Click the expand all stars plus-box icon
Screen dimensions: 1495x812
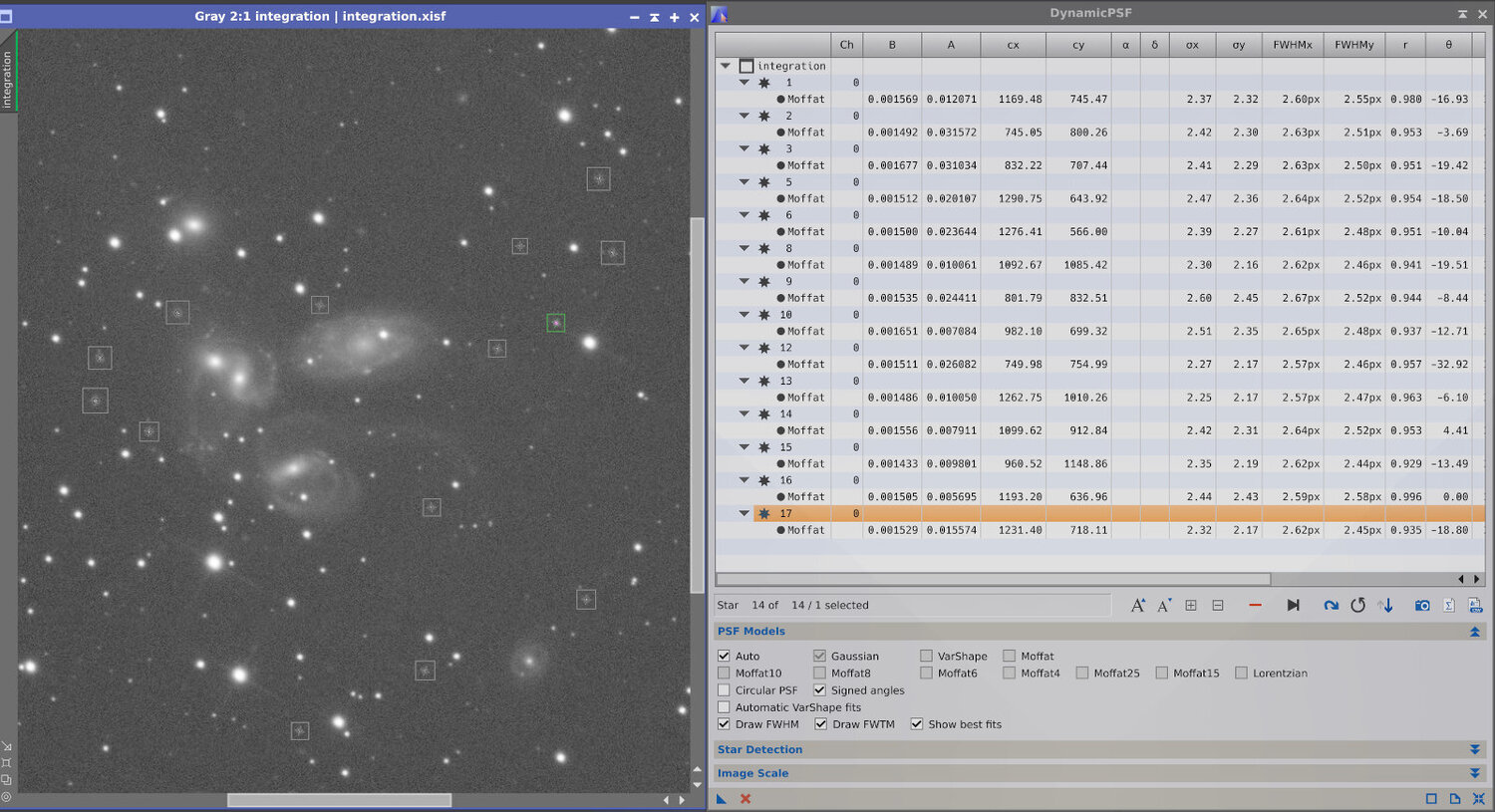click(x=1191, y=606)
